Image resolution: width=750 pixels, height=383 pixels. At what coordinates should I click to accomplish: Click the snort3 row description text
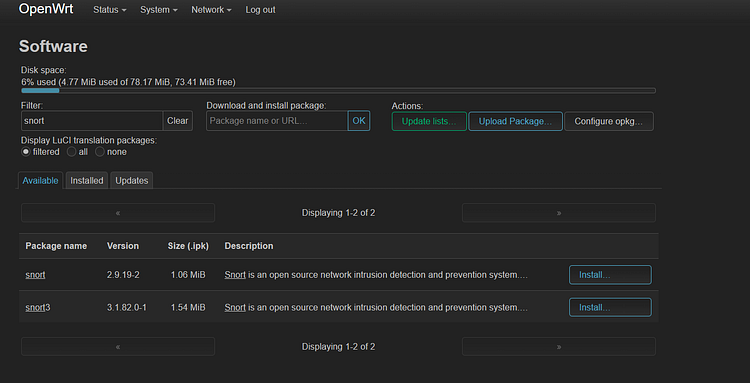tap(376, 307)
